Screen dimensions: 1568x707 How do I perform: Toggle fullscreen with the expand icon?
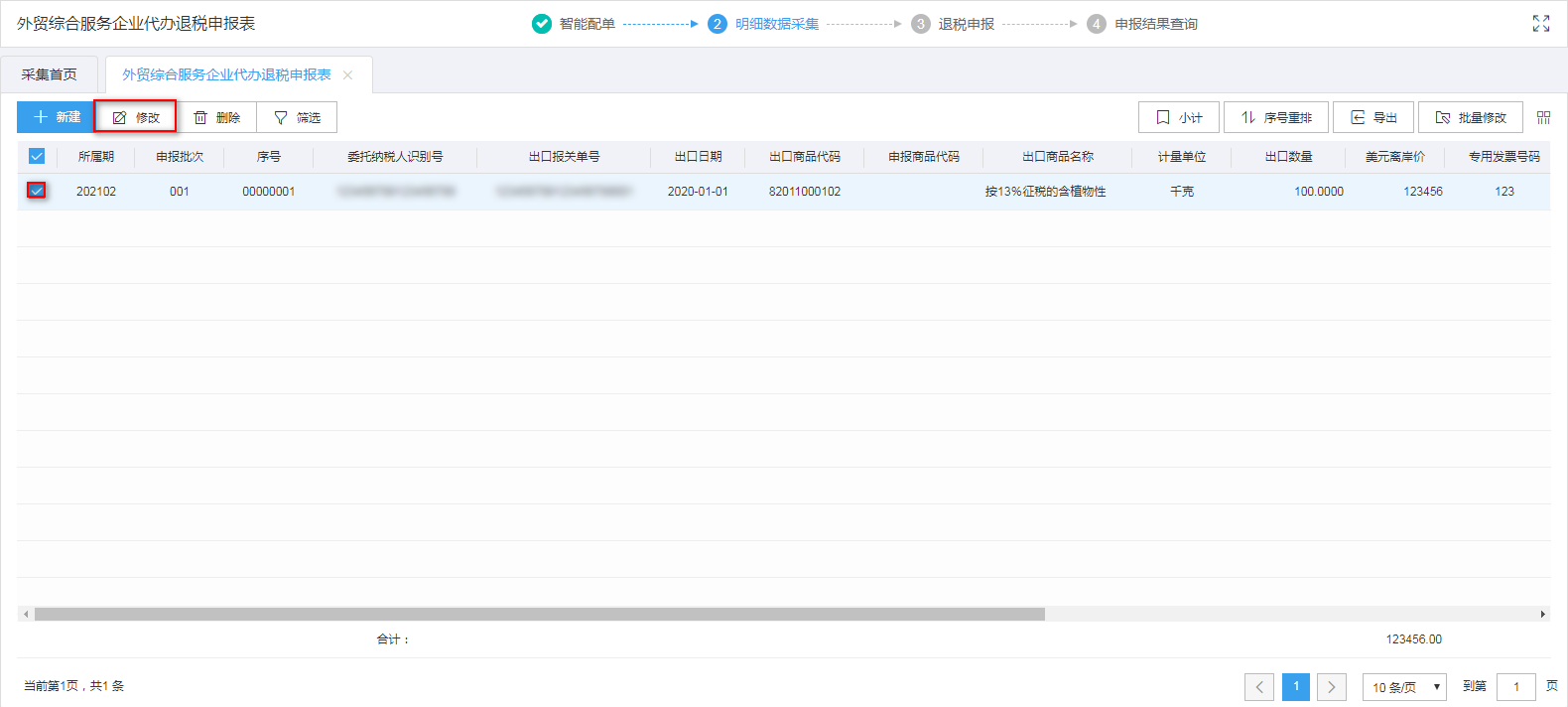[1540, 24]
